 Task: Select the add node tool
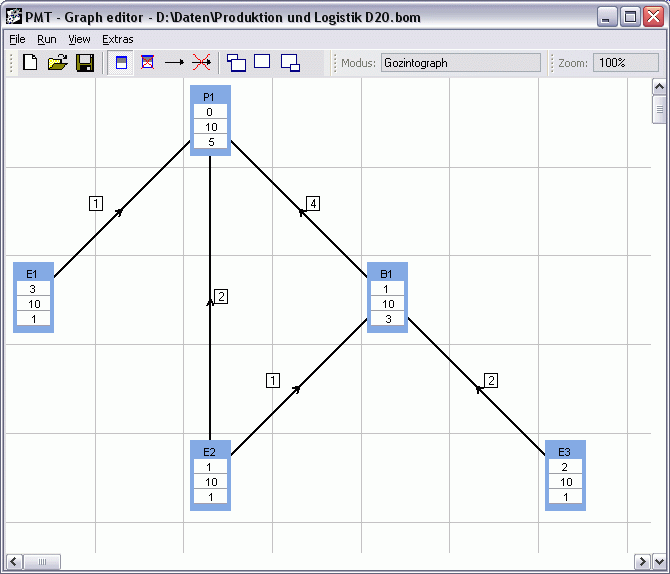(x=122, y=63)
